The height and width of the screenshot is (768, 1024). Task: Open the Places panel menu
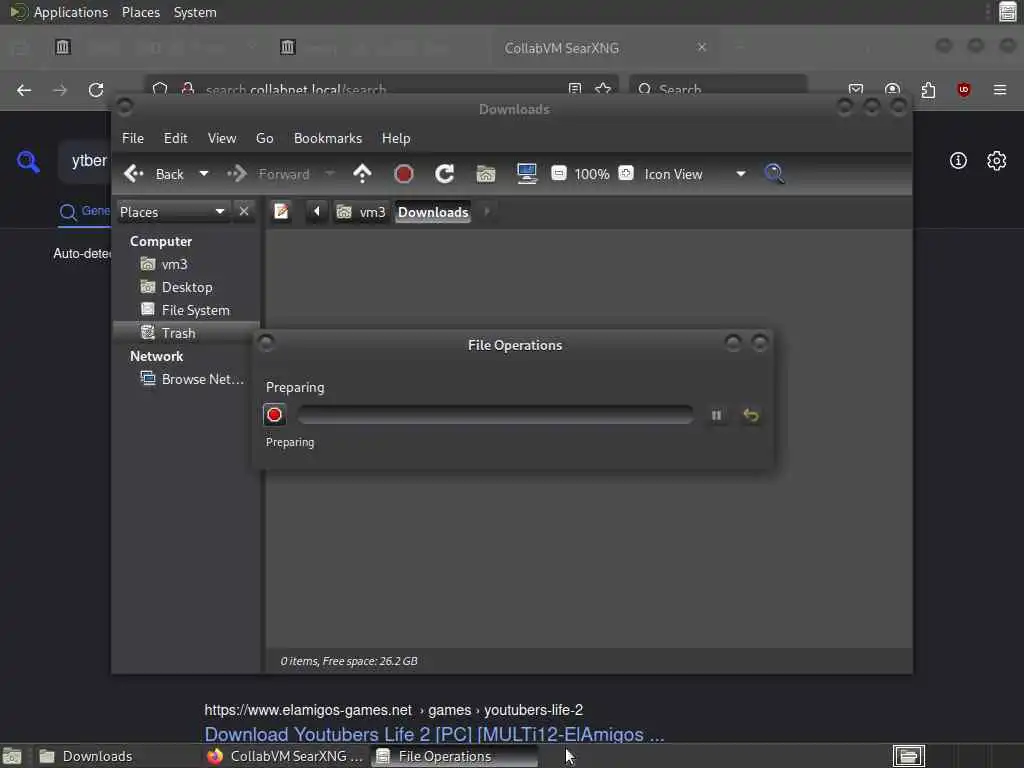pos(141,12)
